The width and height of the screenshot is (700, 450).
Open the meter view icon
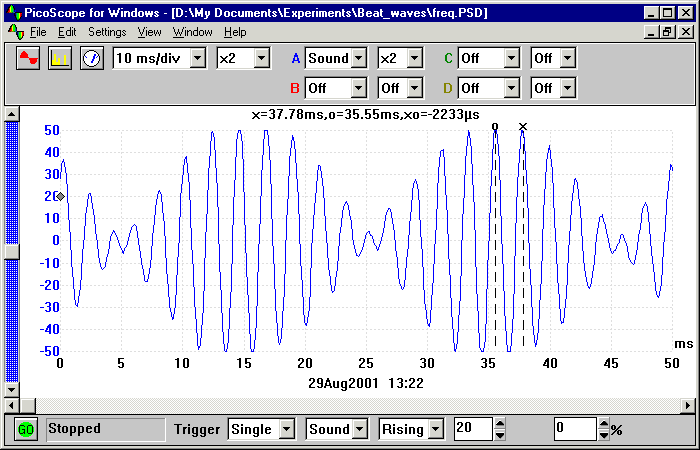tap(91, 58)
